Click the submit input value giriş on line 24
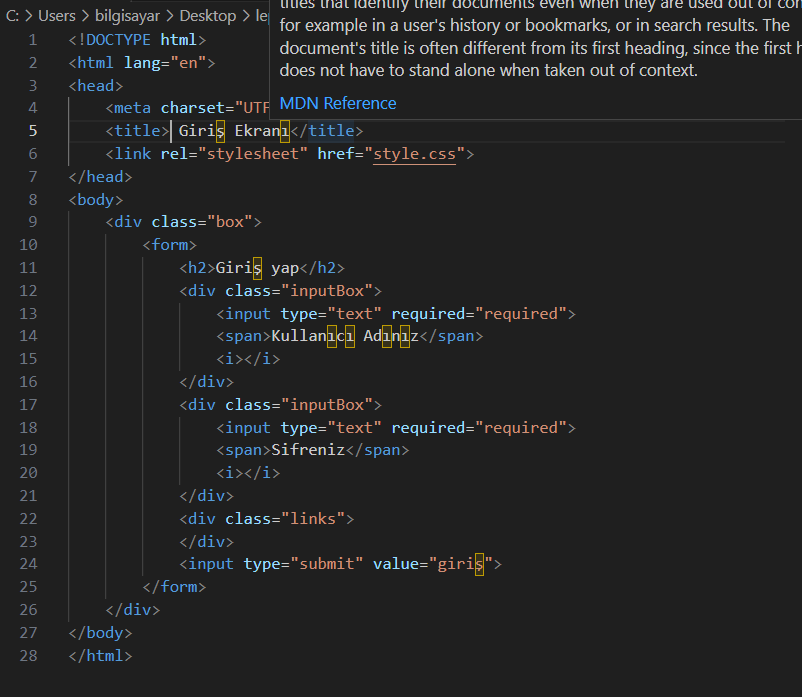This screenshot has height=697, width=802. (x=459, y=563)
